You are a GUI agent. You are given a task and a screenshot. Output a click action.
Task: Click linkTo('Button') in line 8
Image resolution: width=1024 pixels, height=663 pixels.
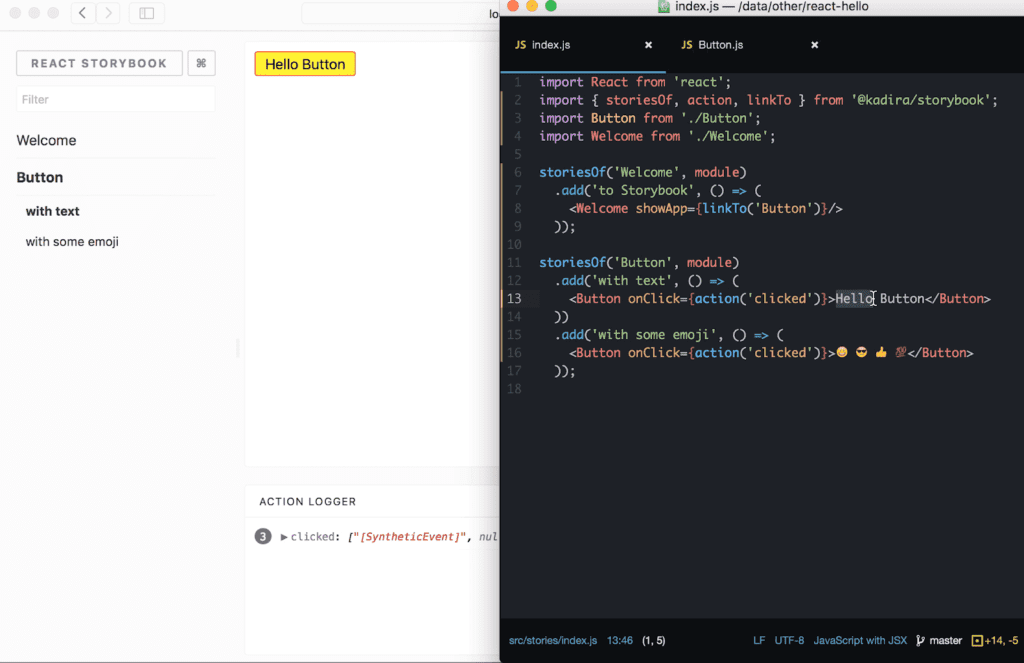[x=761, y=208]
